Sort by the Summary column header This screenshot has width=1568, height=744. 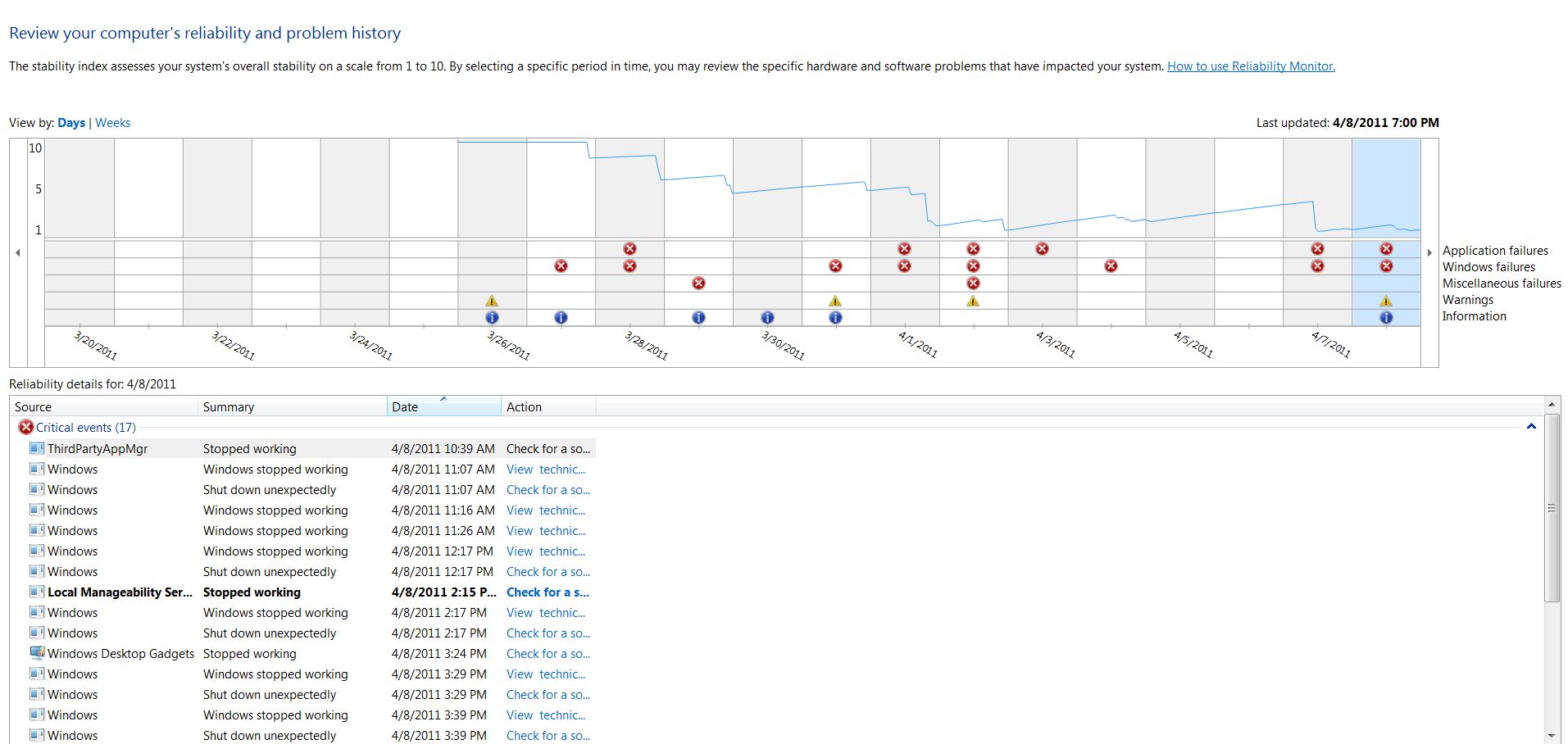coord(292,406)
